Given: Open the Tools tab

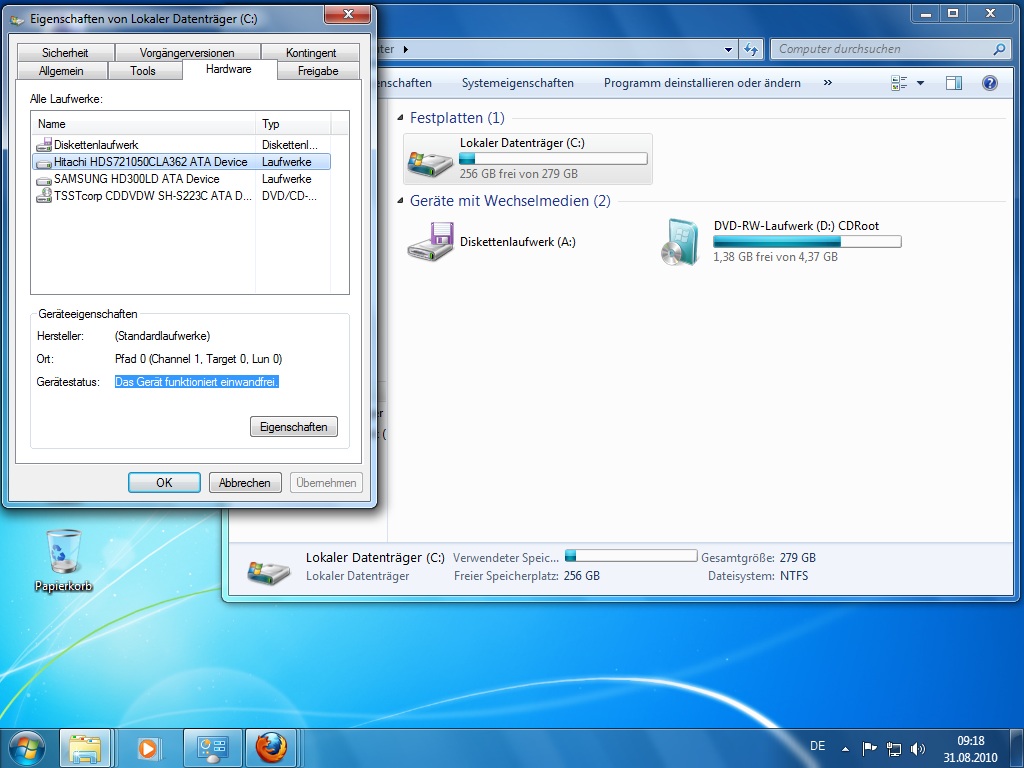Looking at the screenshot, I should pyautogui.click(x=143, y=71).
